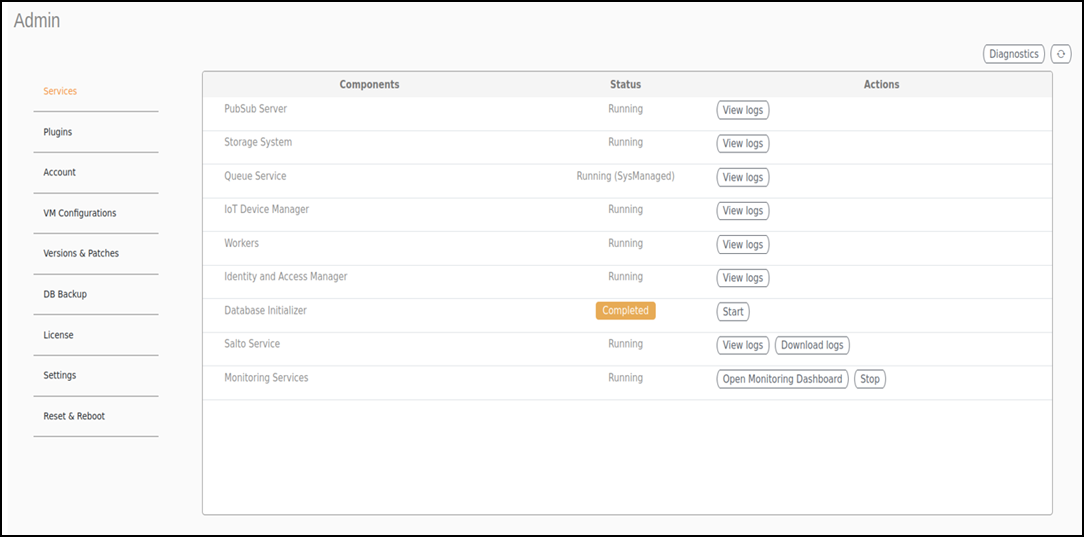Click the refresh icon beside Diagnostics
The width and height of the screenshot is (1084, 537).
1060,54
